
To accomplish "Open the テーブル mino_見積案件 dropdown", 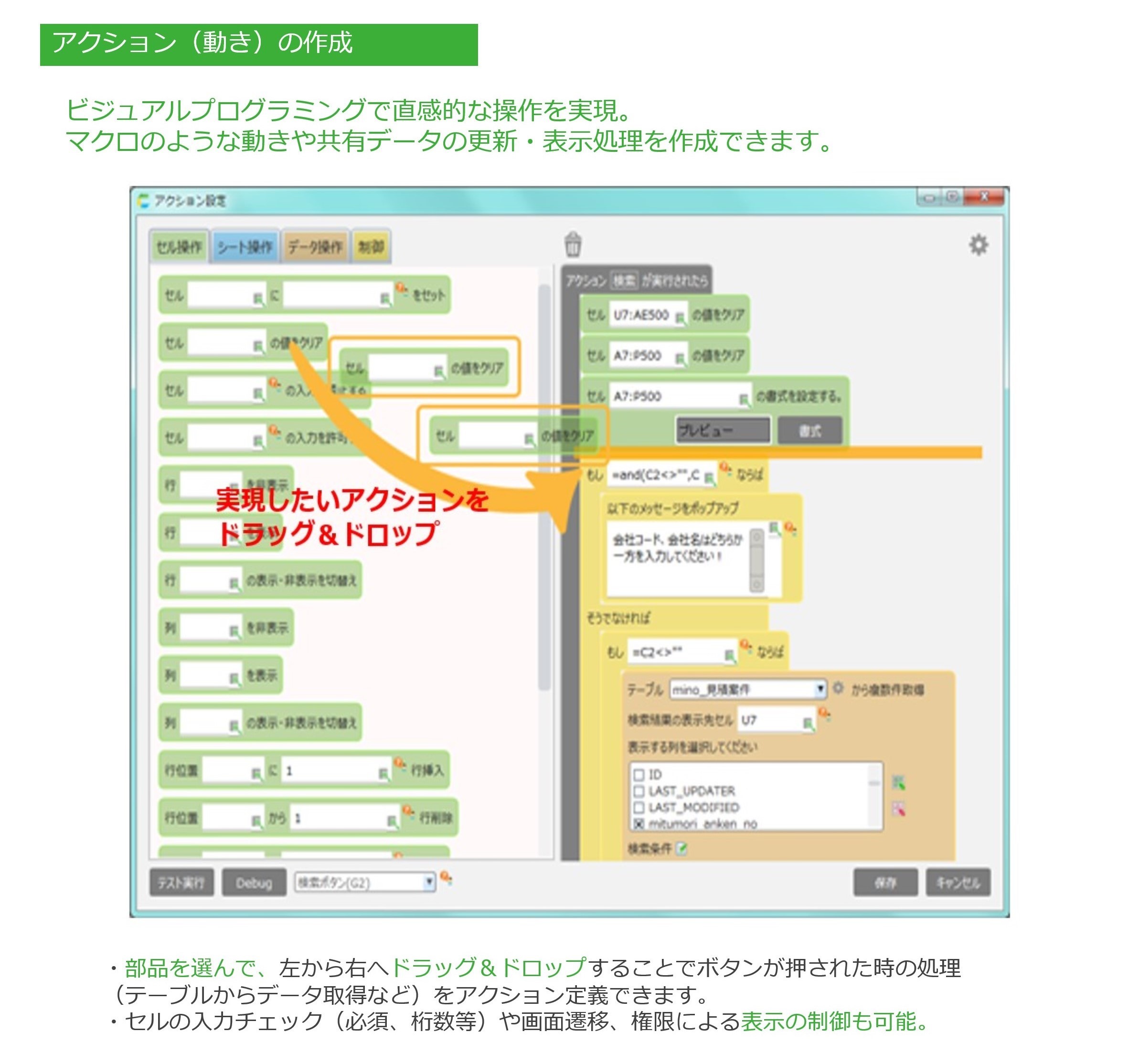I will click(748, 690).
